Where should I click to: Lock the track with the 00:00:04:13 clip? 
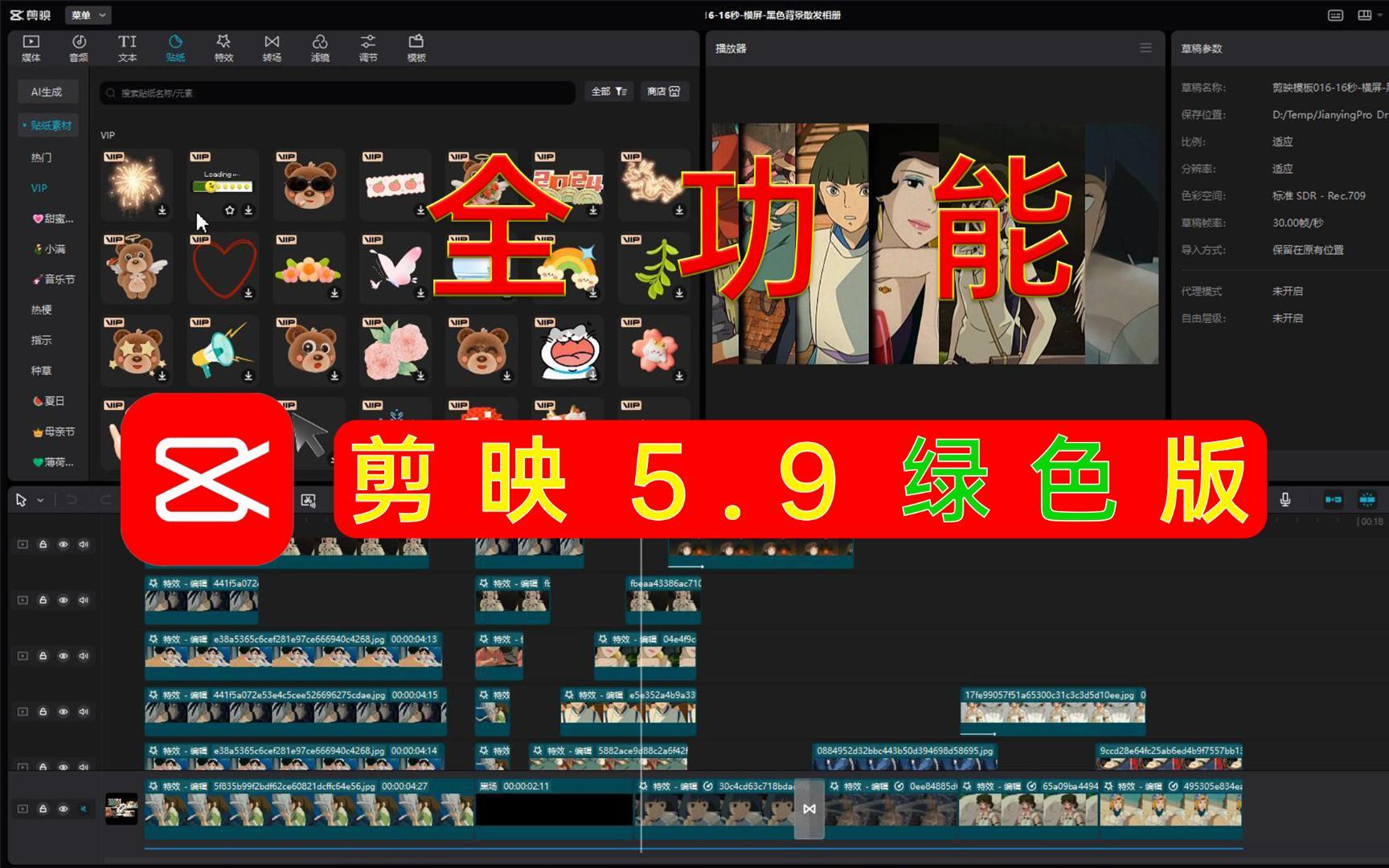pyautogui.click(x=43, y=656)
